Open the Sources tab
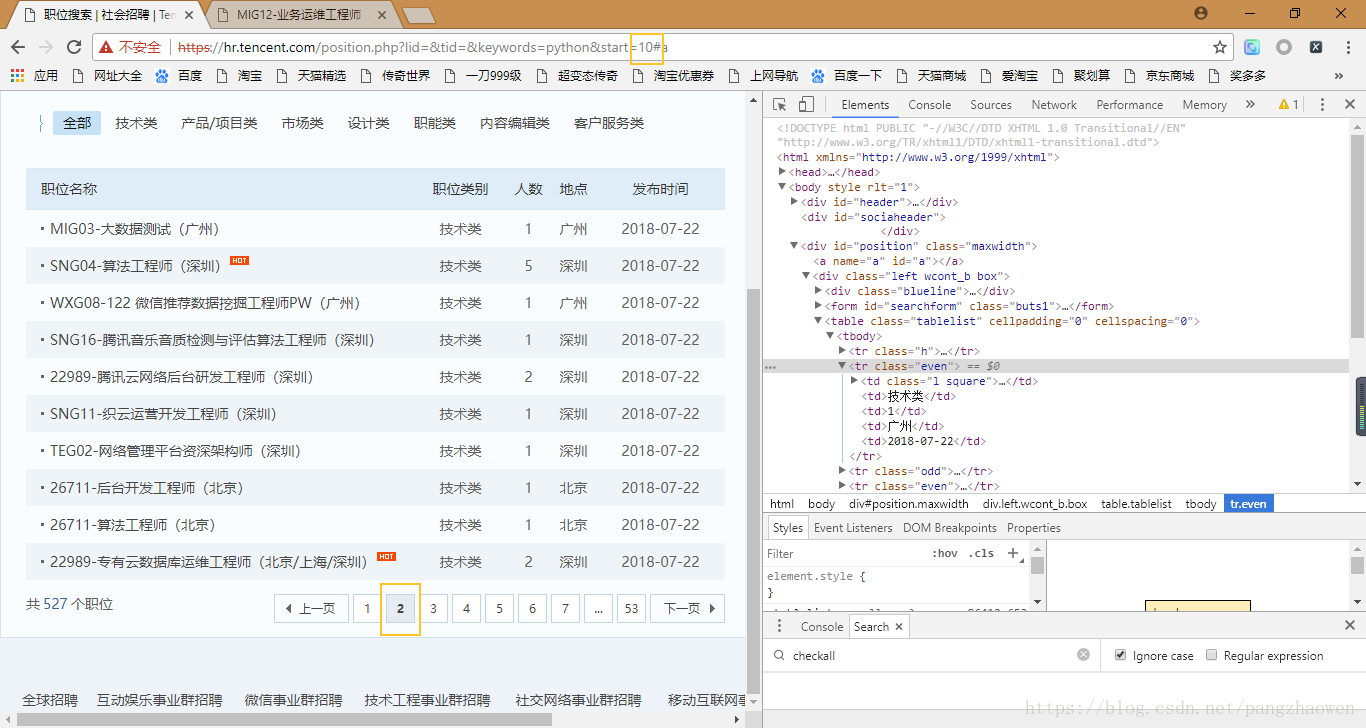Image resolution: width=1366 pixels, height=728 pixels. point(991,104)
